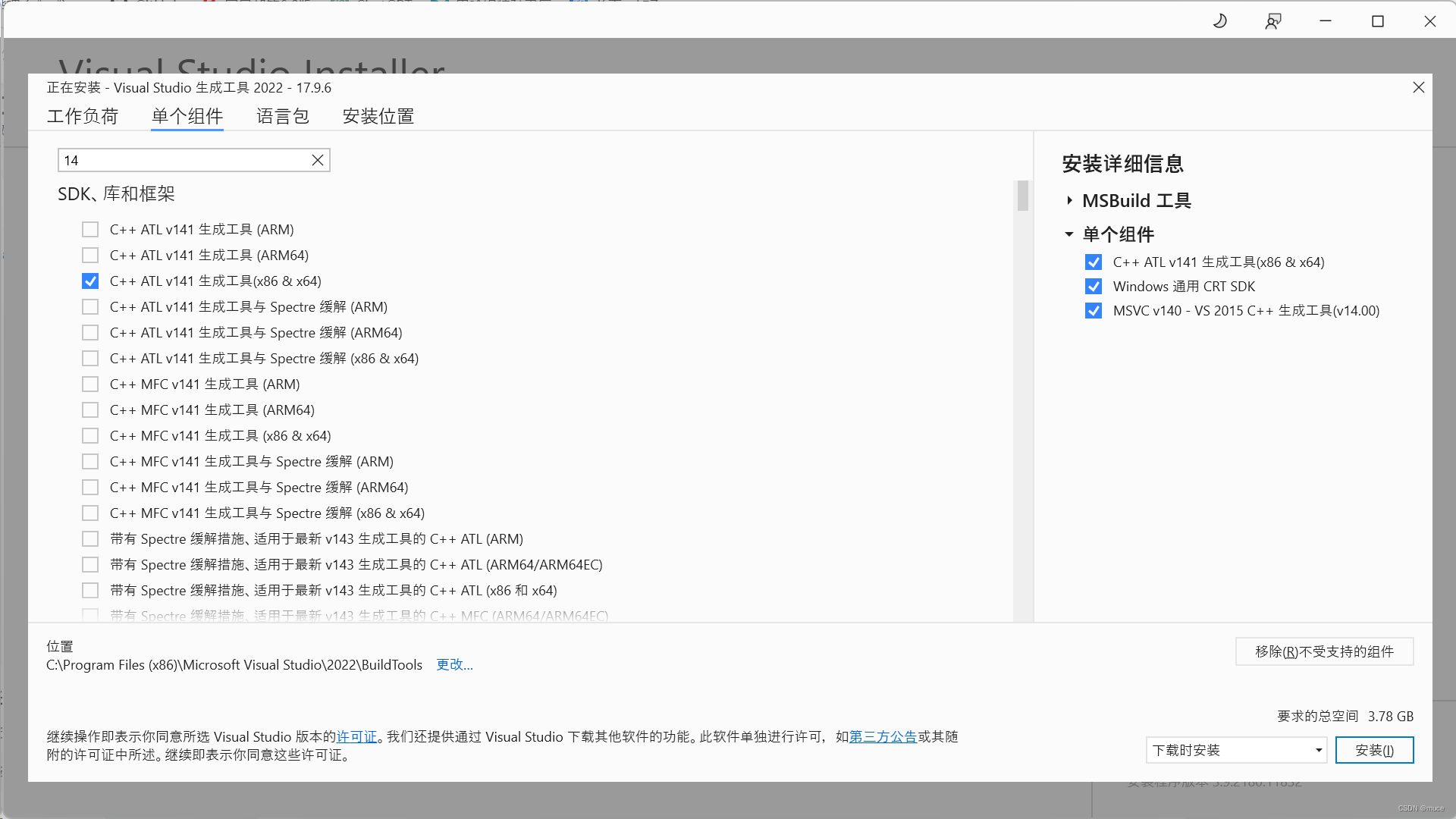Click the moon theme icon in title bar
1456x819 pixels.
[1220, 21]
